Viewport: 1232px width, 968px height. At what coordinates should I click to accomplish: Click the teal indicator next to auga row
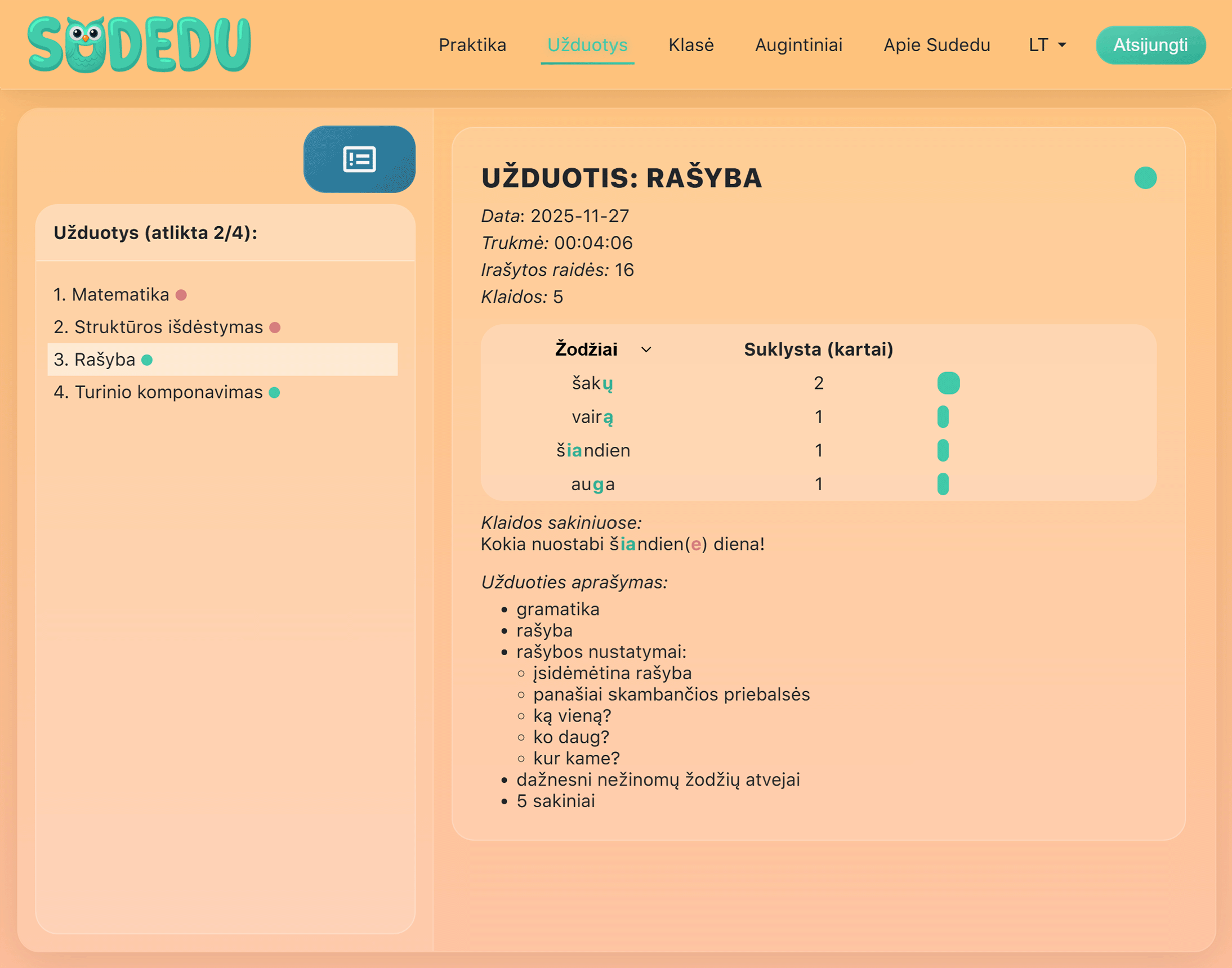[x=943, y=483]
